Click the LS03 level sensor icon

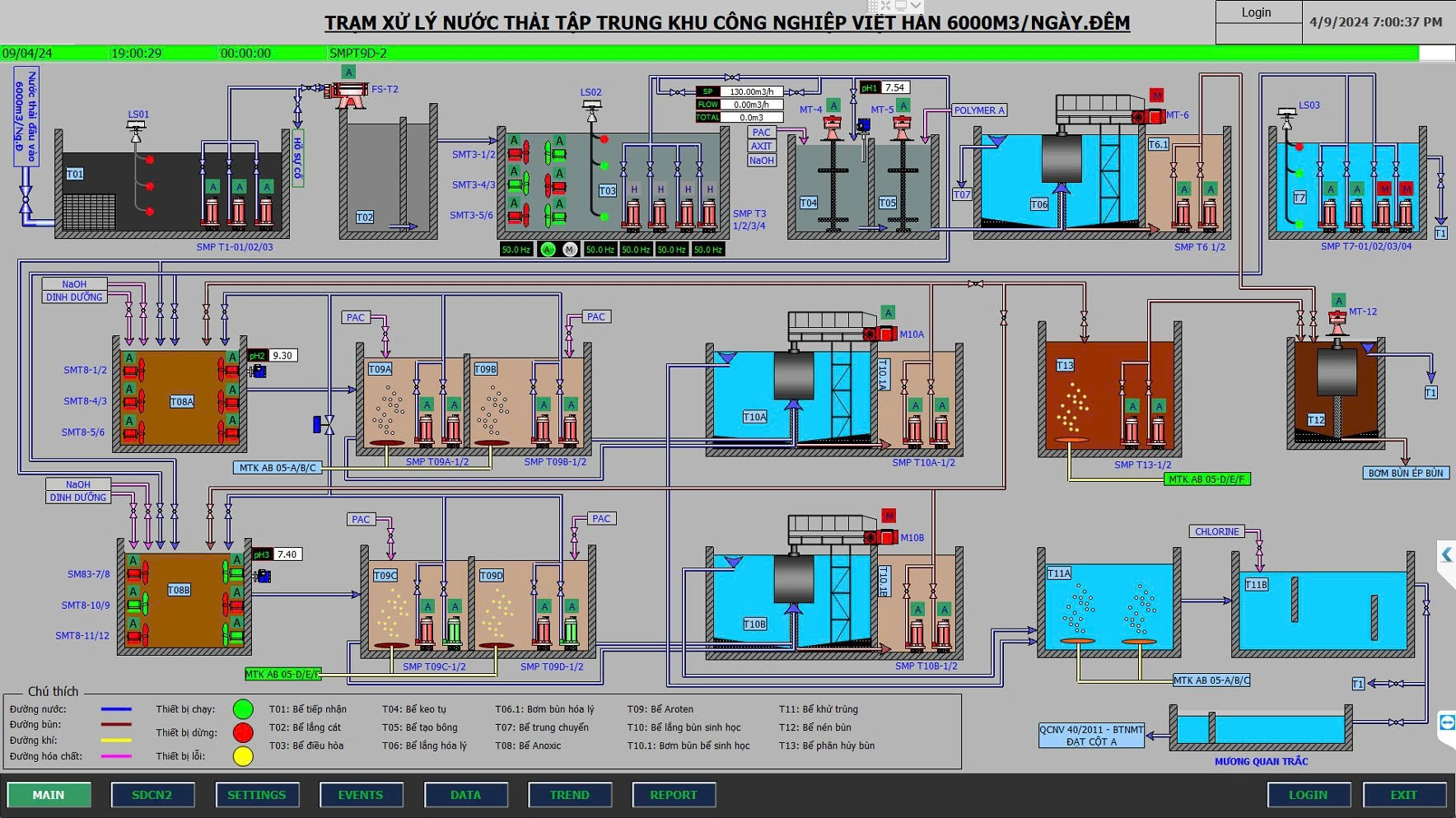tap(1286, 115)
